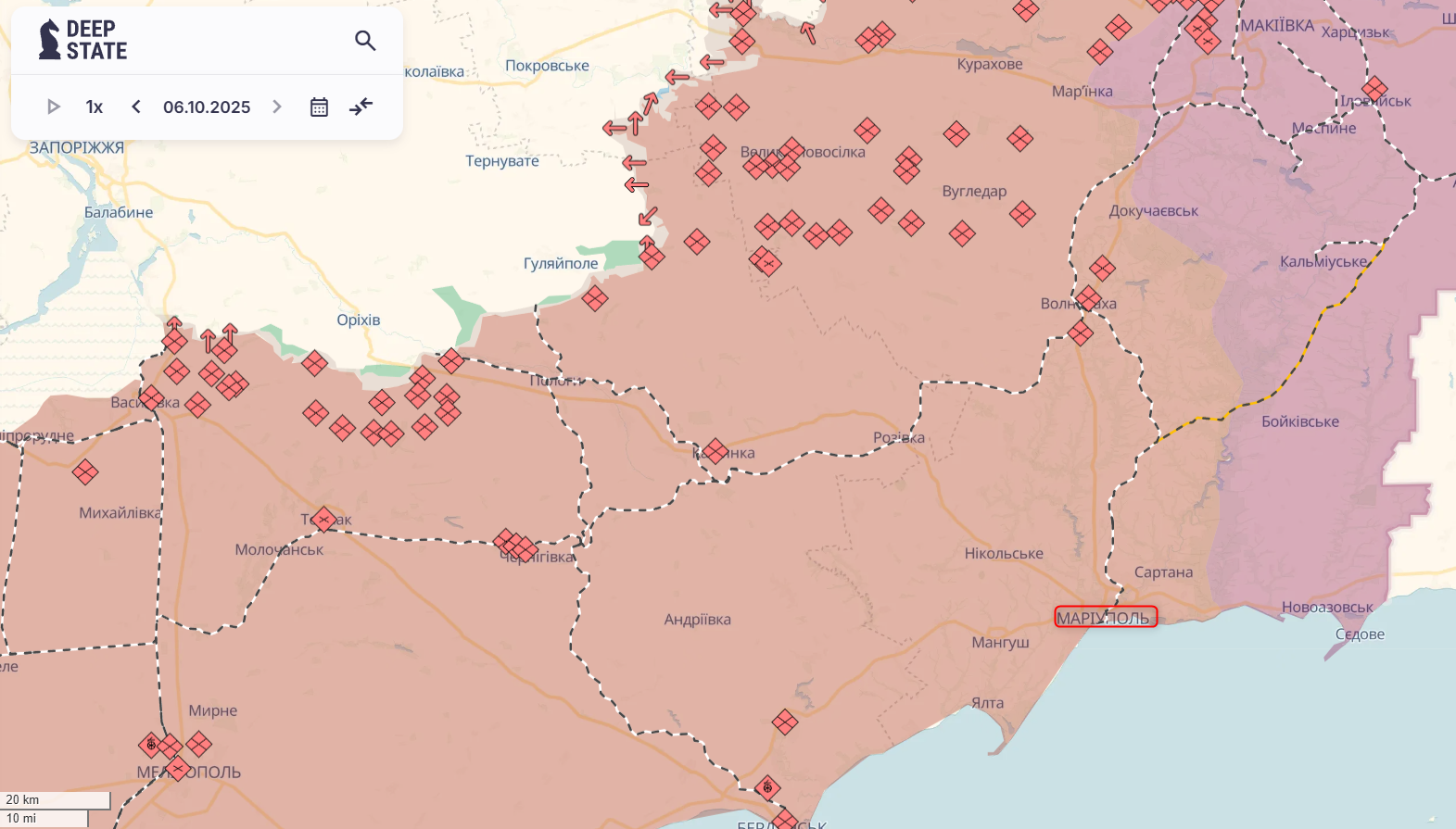Click the Курахове town label
The image size is (1456, 829).
[x=990, y=64]
